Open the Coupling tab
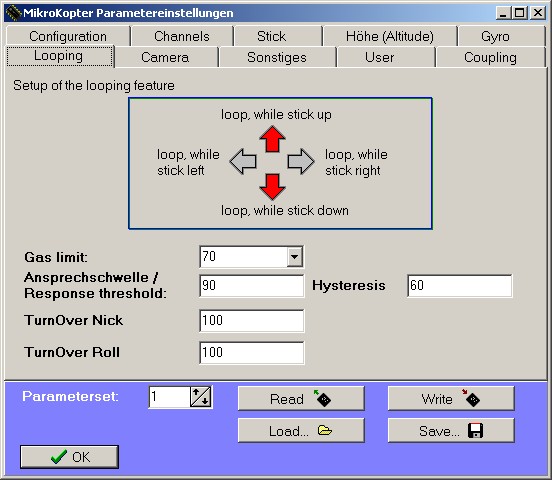The image size is (552, 480). pyautogui.click(x=490, y=57)
